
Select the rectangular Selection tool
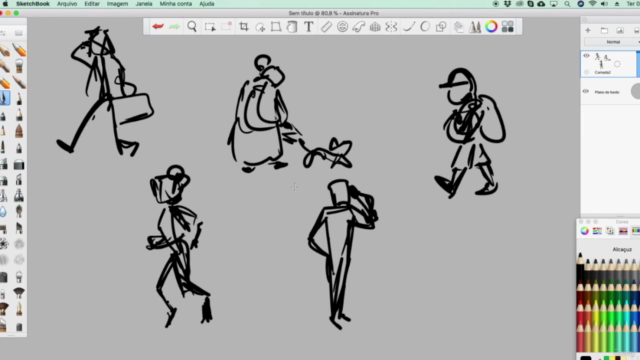click(210, 27)
